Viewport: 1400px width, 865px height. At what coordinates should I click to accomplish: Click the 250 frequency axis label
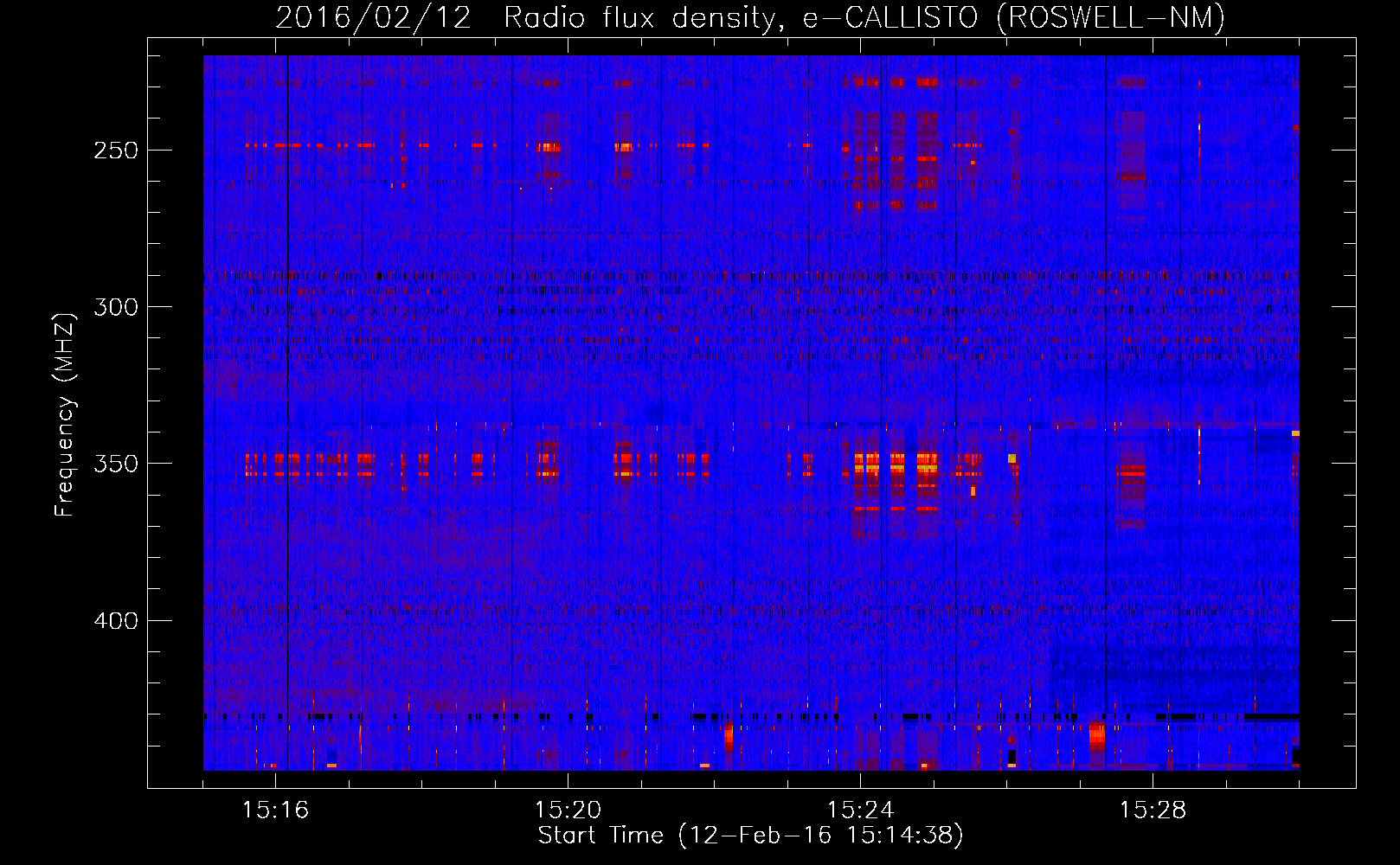115,151
